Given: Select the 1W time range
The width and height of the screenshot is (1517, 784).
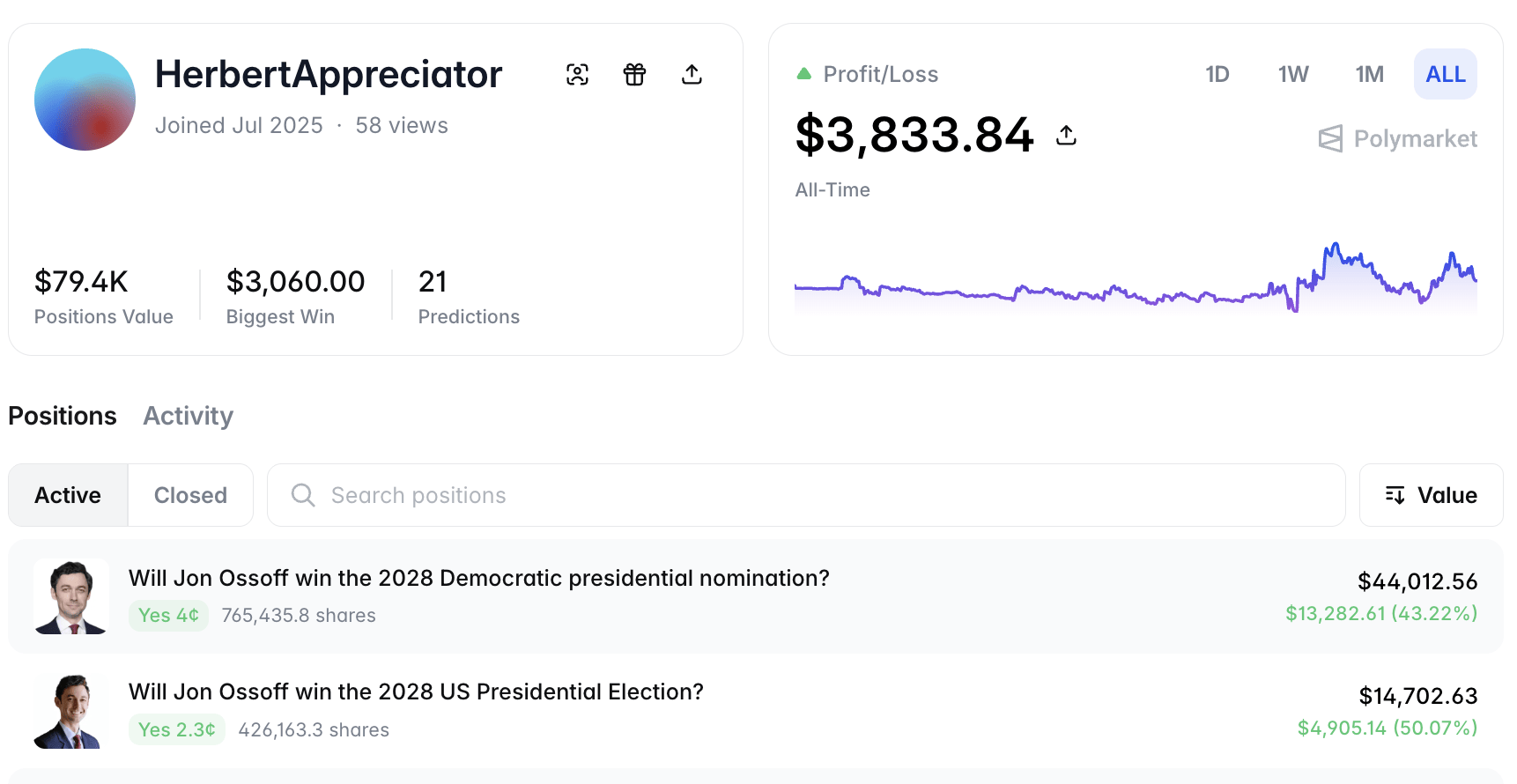Looking at the screenshot, I should click(1292, 74).
